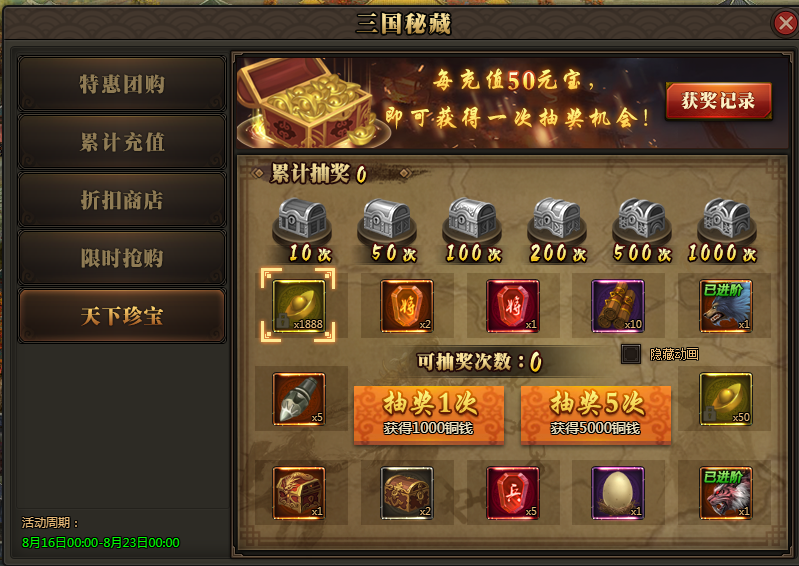Open the 折扣商店 tab
This screenshot has height=566, width=799.
122,200
